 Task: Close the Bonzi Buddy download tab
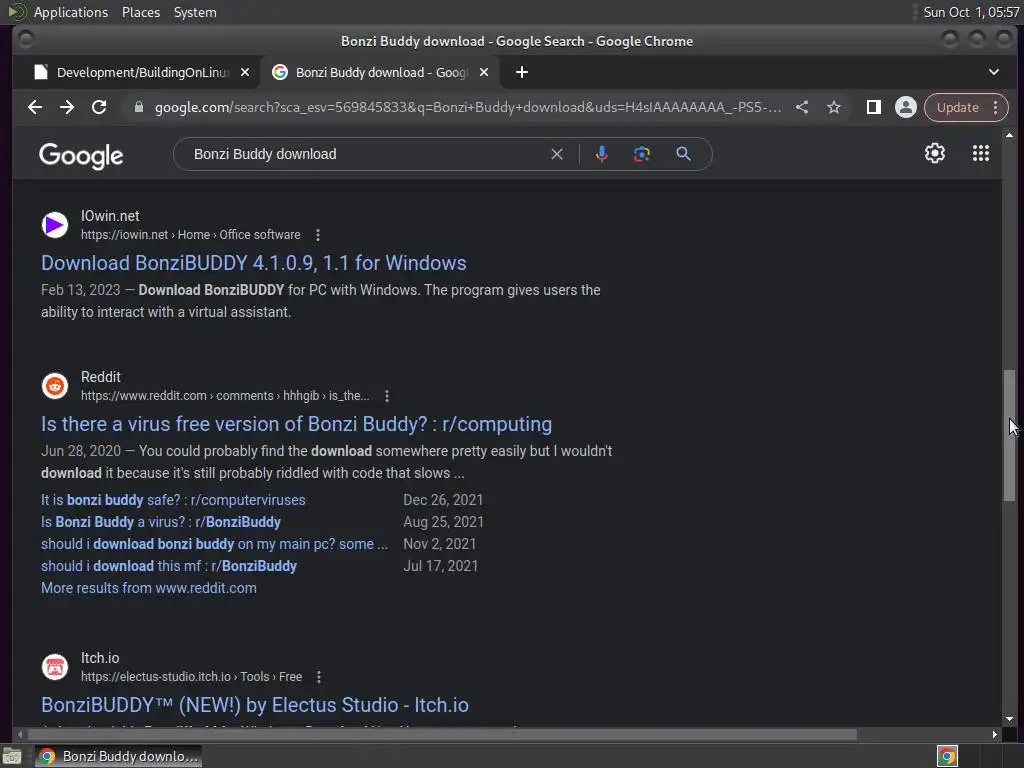(484, 72)
